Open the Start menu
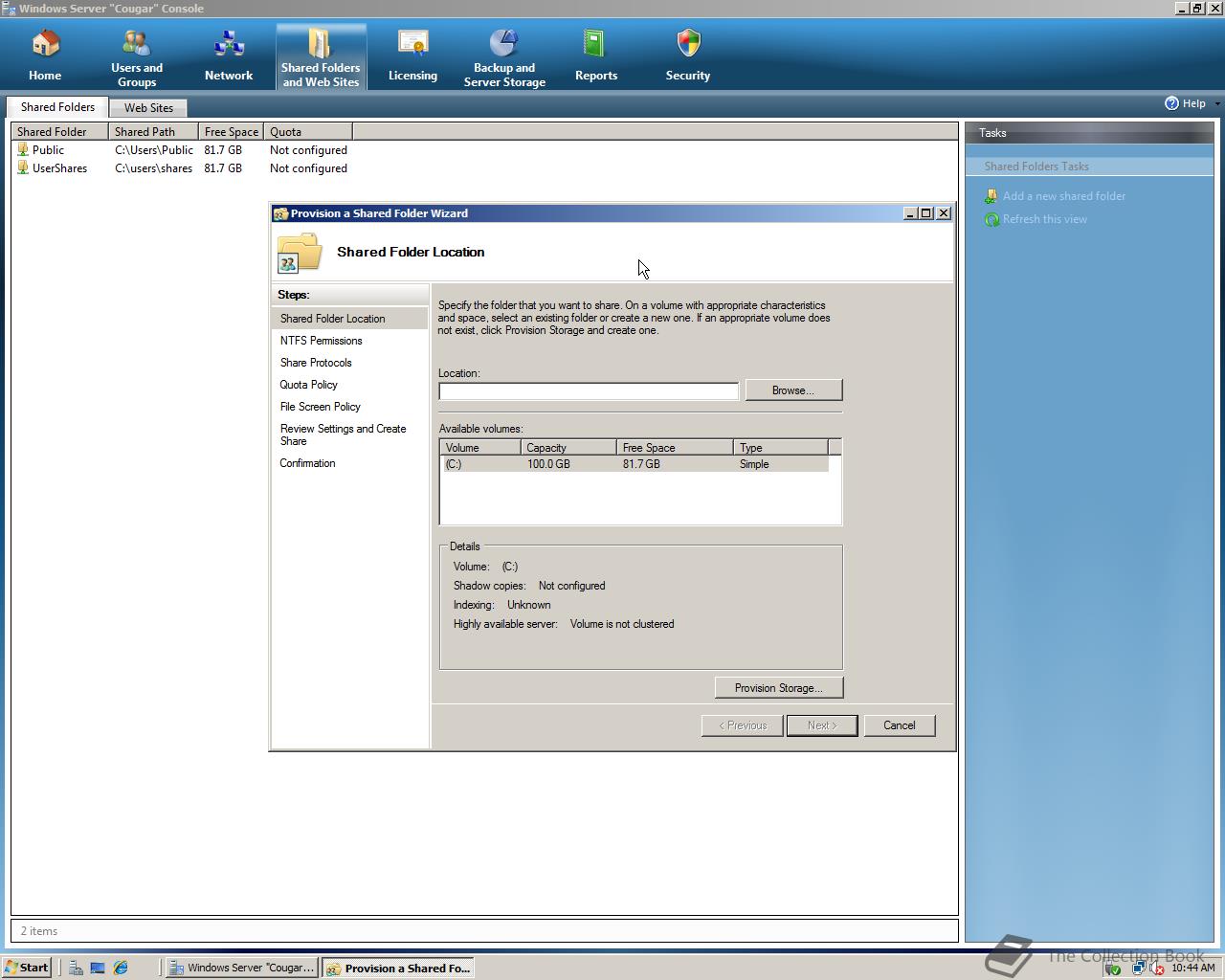The width and height of the screenshot is (1225, 980). (x=26, y=968)
